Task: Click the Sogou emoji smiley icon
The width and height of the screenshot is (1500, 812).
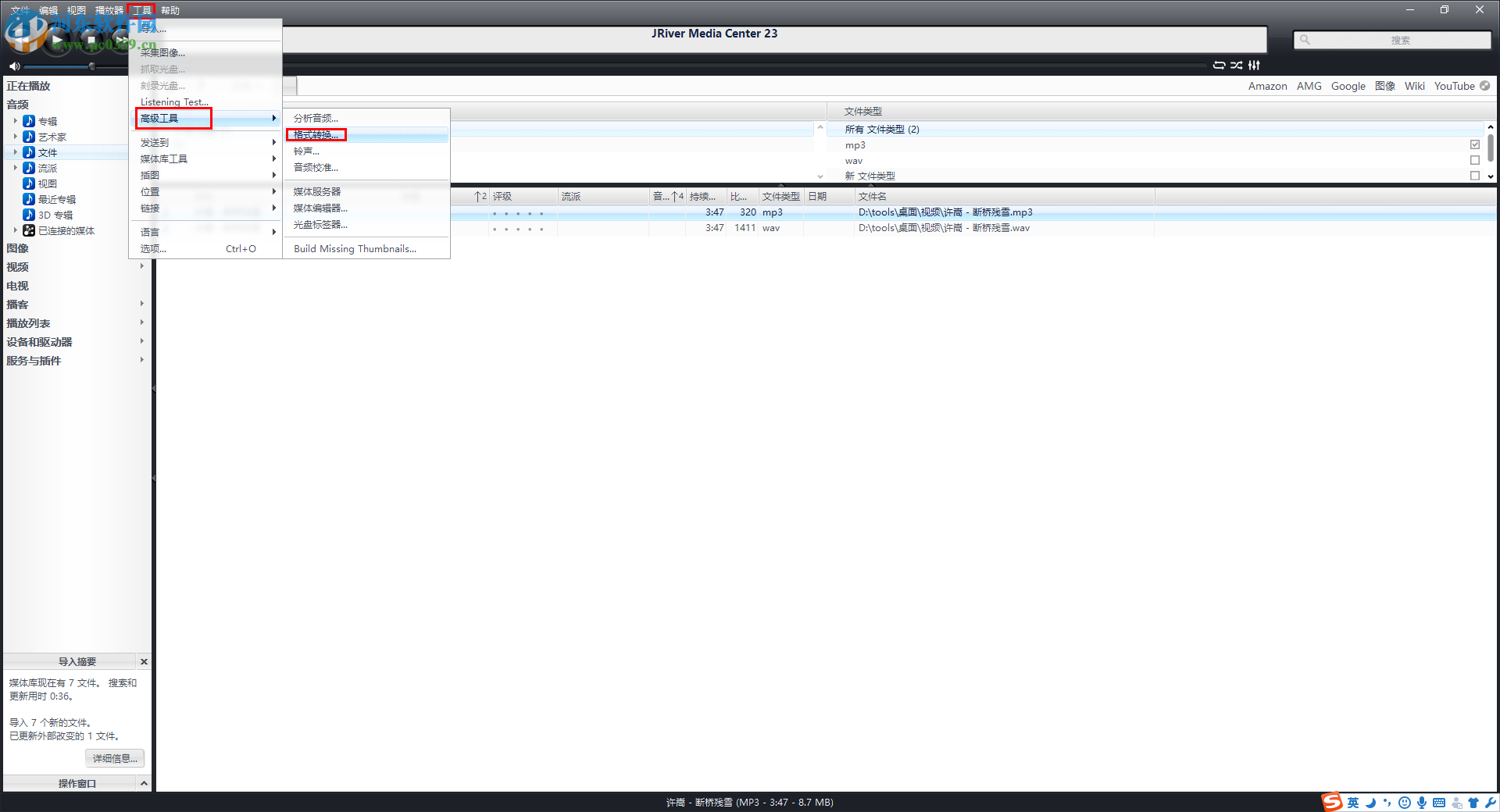Action: coord(1405,803)
